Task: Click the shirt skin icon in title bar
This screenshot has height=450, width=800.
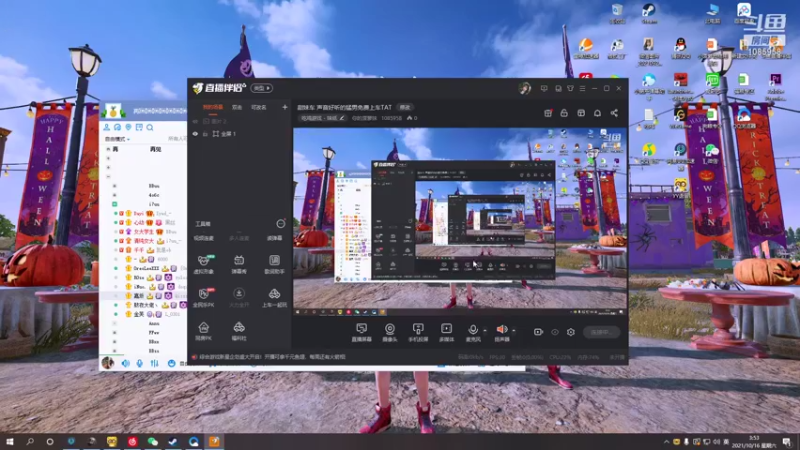Action: [x=570, y=88]
